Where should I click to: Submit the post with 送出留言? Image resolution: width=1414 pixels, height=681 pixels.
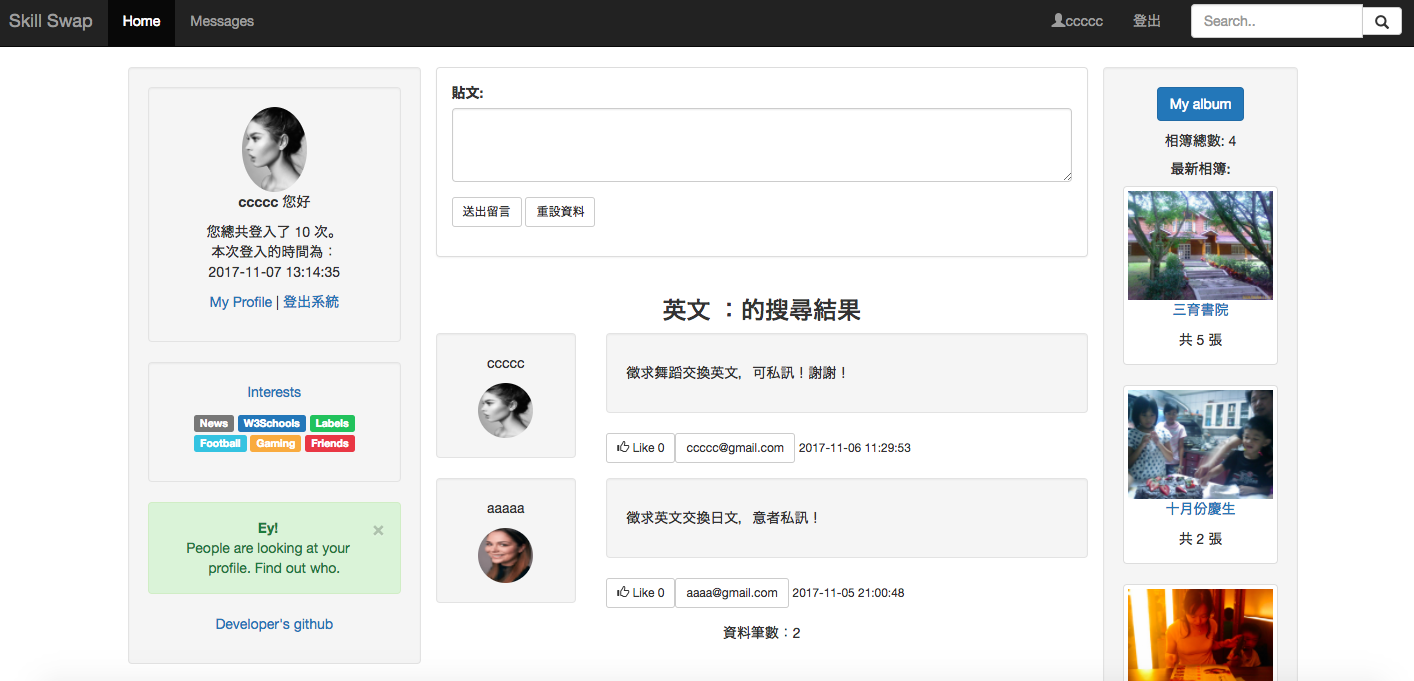(487, 212)
